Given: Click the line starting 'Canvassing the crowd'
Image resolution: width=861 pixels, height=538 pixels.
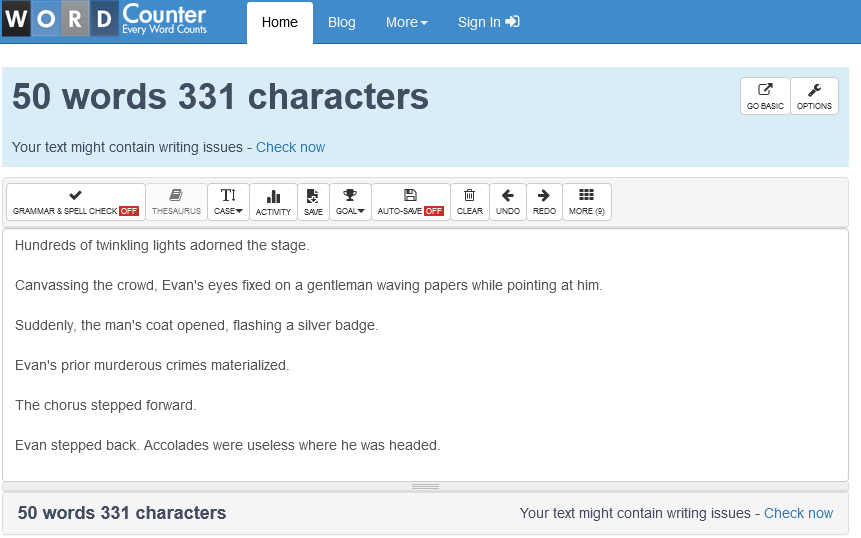Looking at the screenshot, I should [x=309, y=285].
